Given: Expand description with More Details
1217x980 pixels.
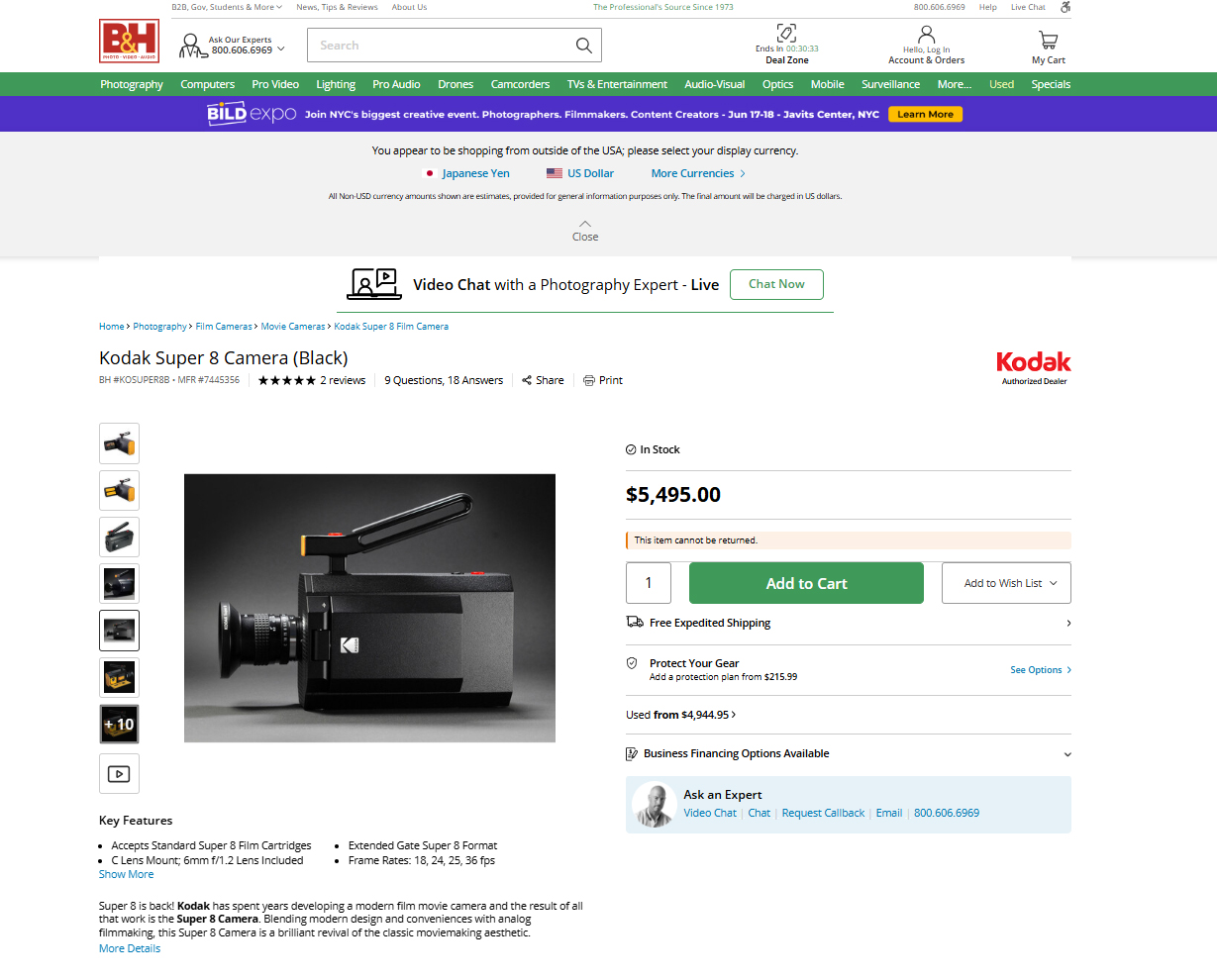Looking at the screenshot, I should [x=130, y=948].
